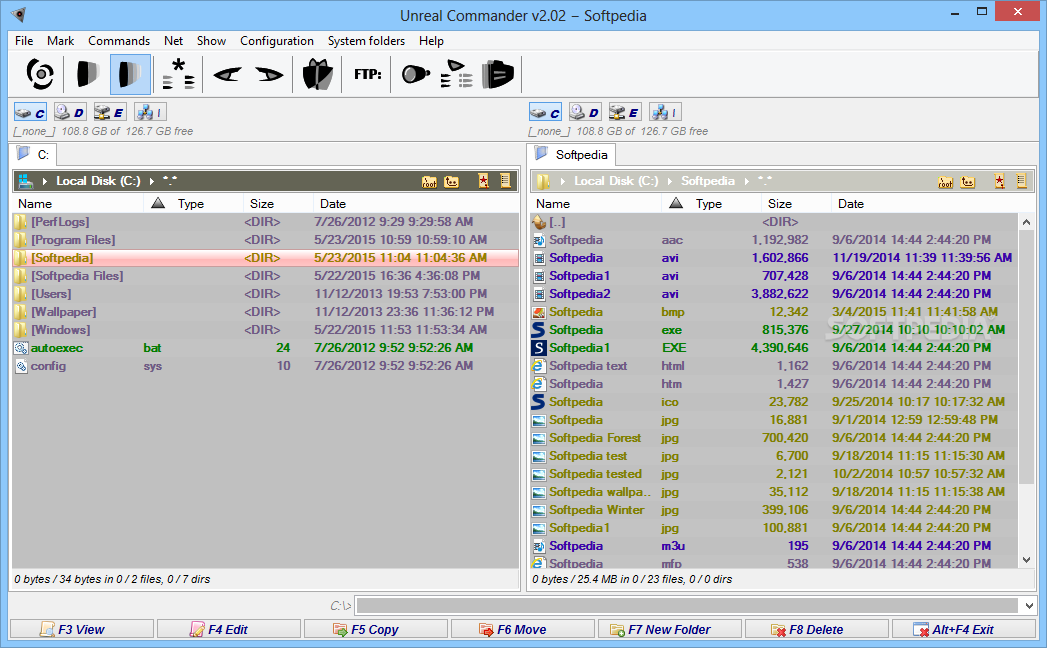Viewport: 1047px width, 648px height.
Task: Open favorites star icon in left panel
Action: 483,181
